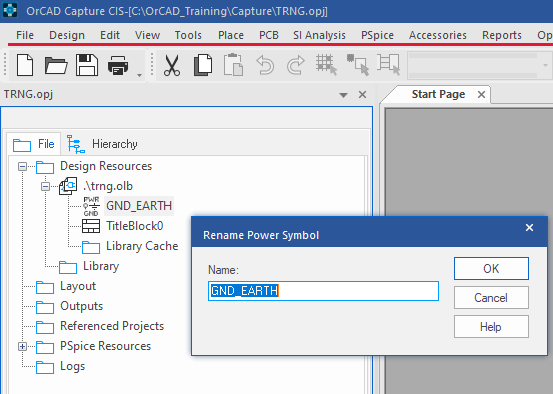The image size is (553, 394).
Task: Switch to the Hierarchy tab
Action: click(102, 144)
